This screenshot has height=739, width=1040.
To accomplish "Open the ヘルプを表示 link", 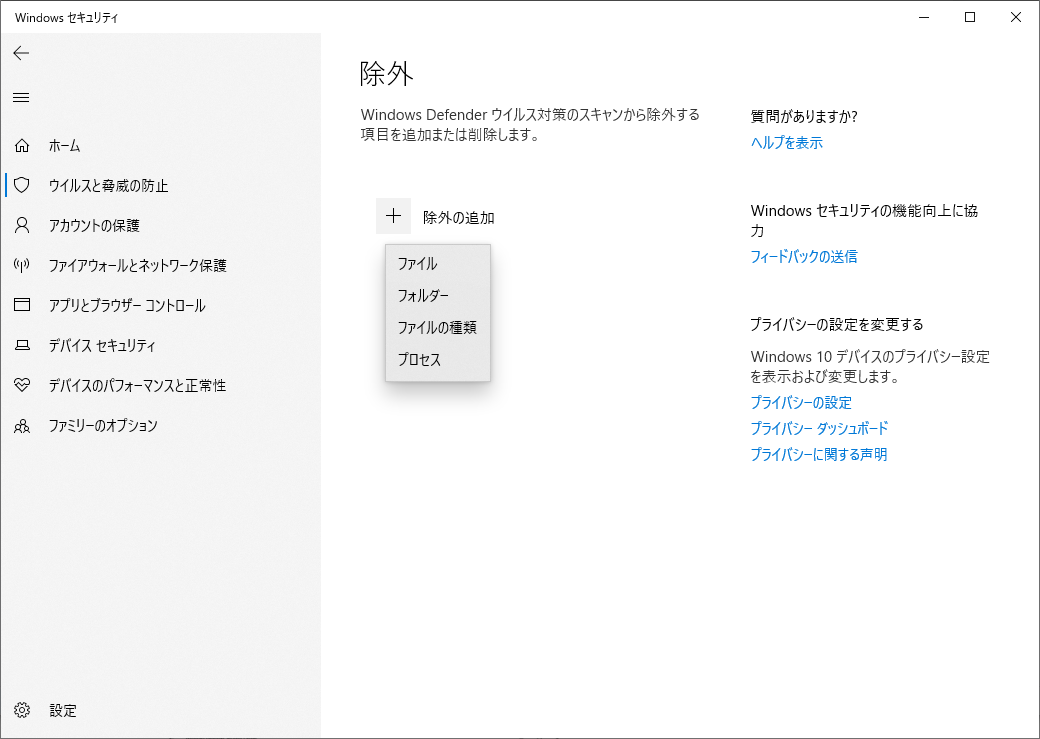I will coord(787,143).
